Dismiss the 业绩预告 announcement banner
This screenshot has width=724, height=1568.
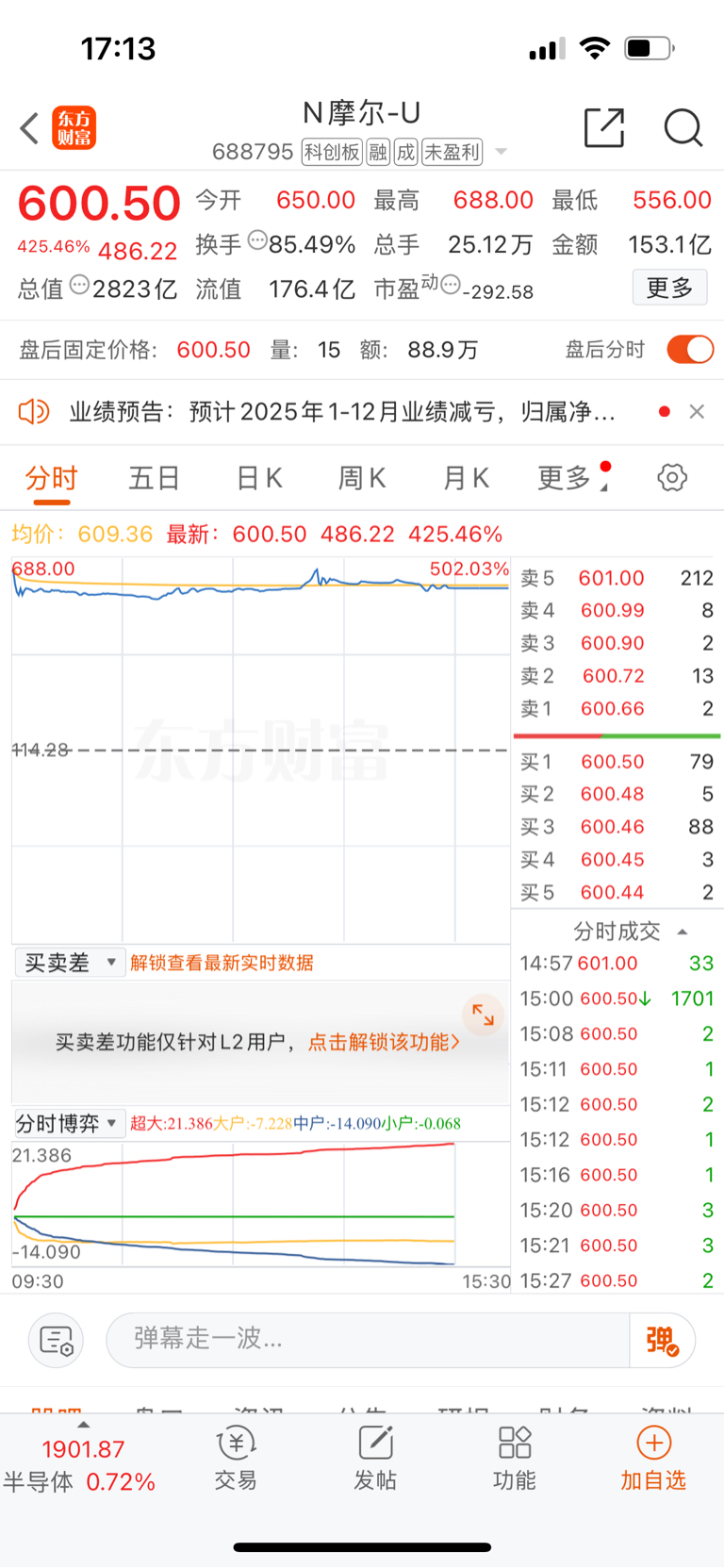click(697, 412)
